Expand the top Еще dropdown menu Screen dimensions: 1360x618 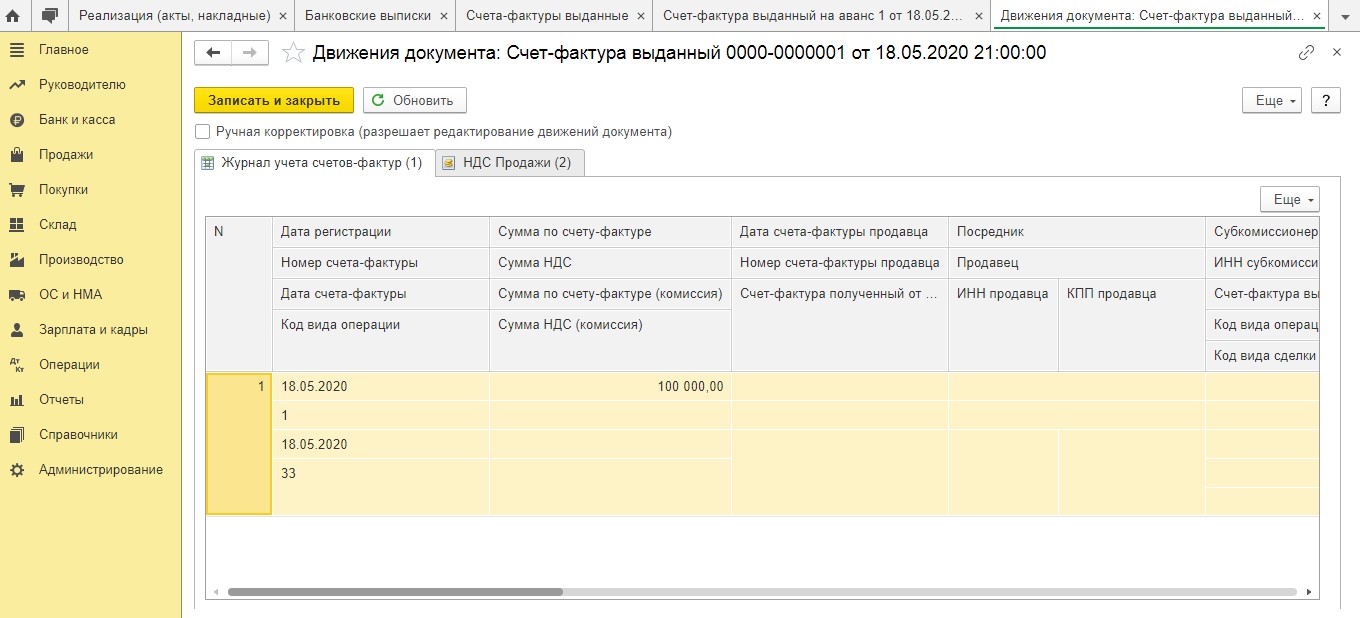coord(1271,100)
